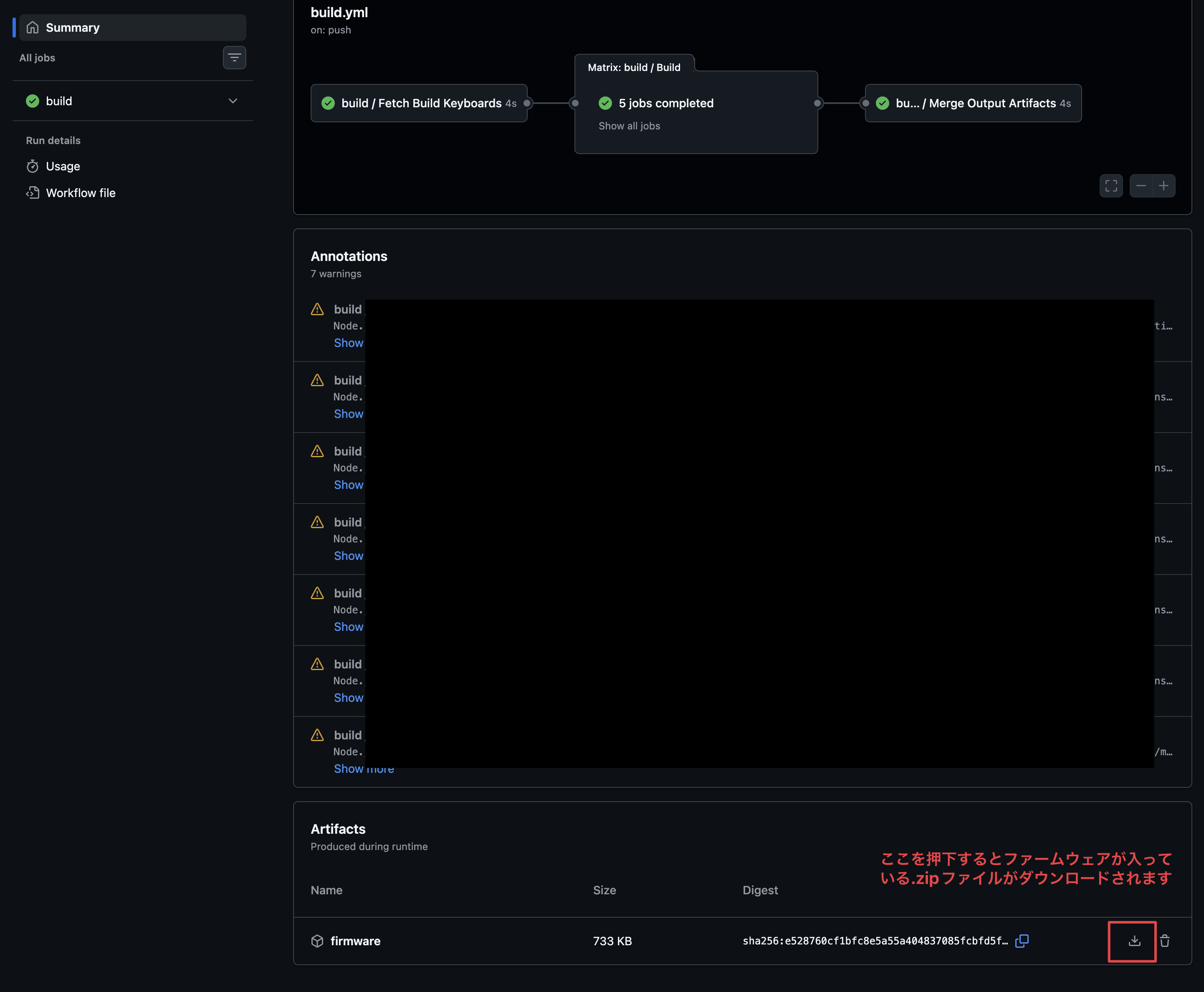Click Show all jobs in matrix

[629, 126]
